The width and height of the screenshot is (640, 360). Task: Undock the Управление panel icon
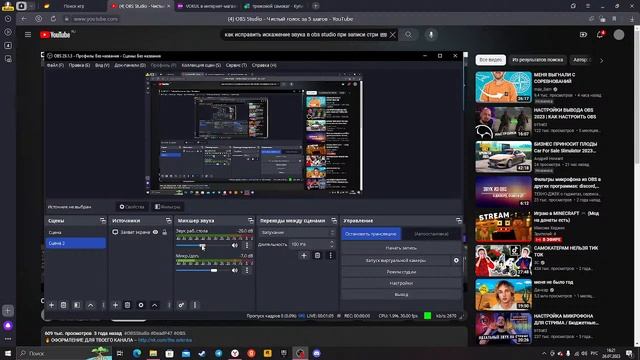[x=459, y=220]
